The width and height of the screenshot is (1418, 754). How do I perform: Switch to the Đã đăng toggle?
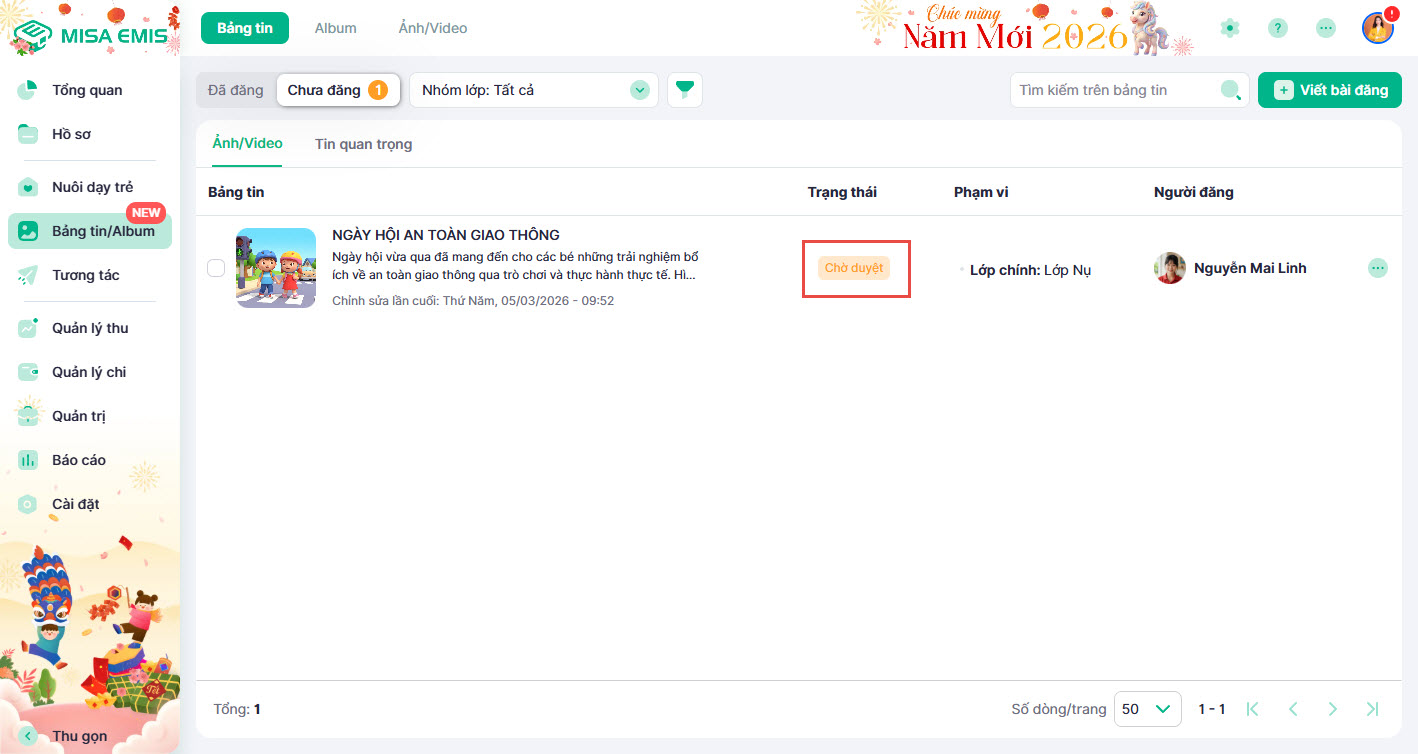[236, 90]
